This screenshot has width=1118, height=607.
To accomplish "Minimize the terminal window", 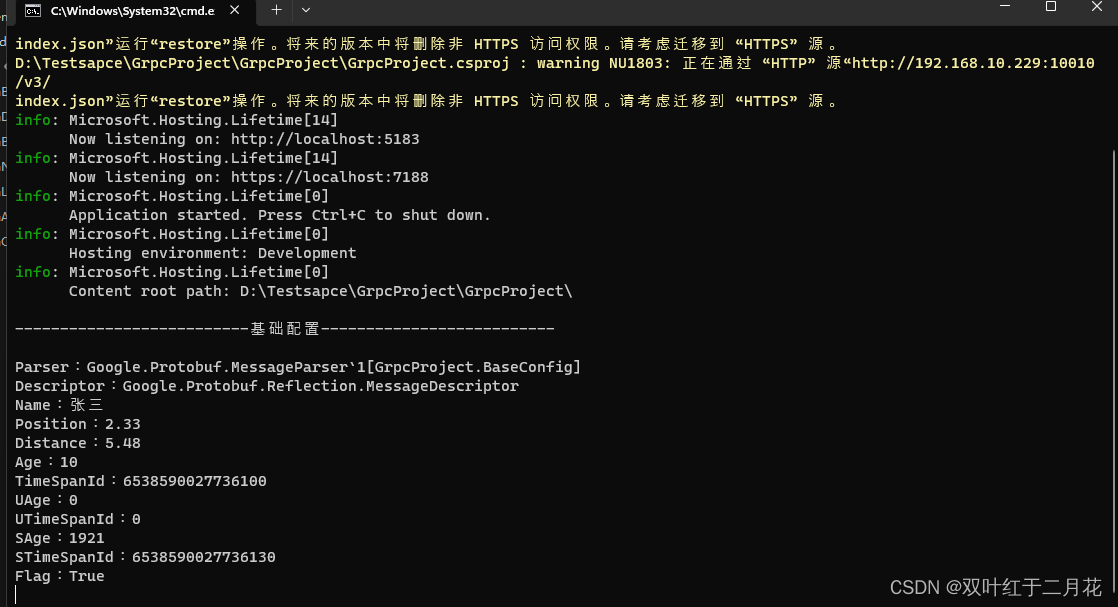I will (1004, 8).
